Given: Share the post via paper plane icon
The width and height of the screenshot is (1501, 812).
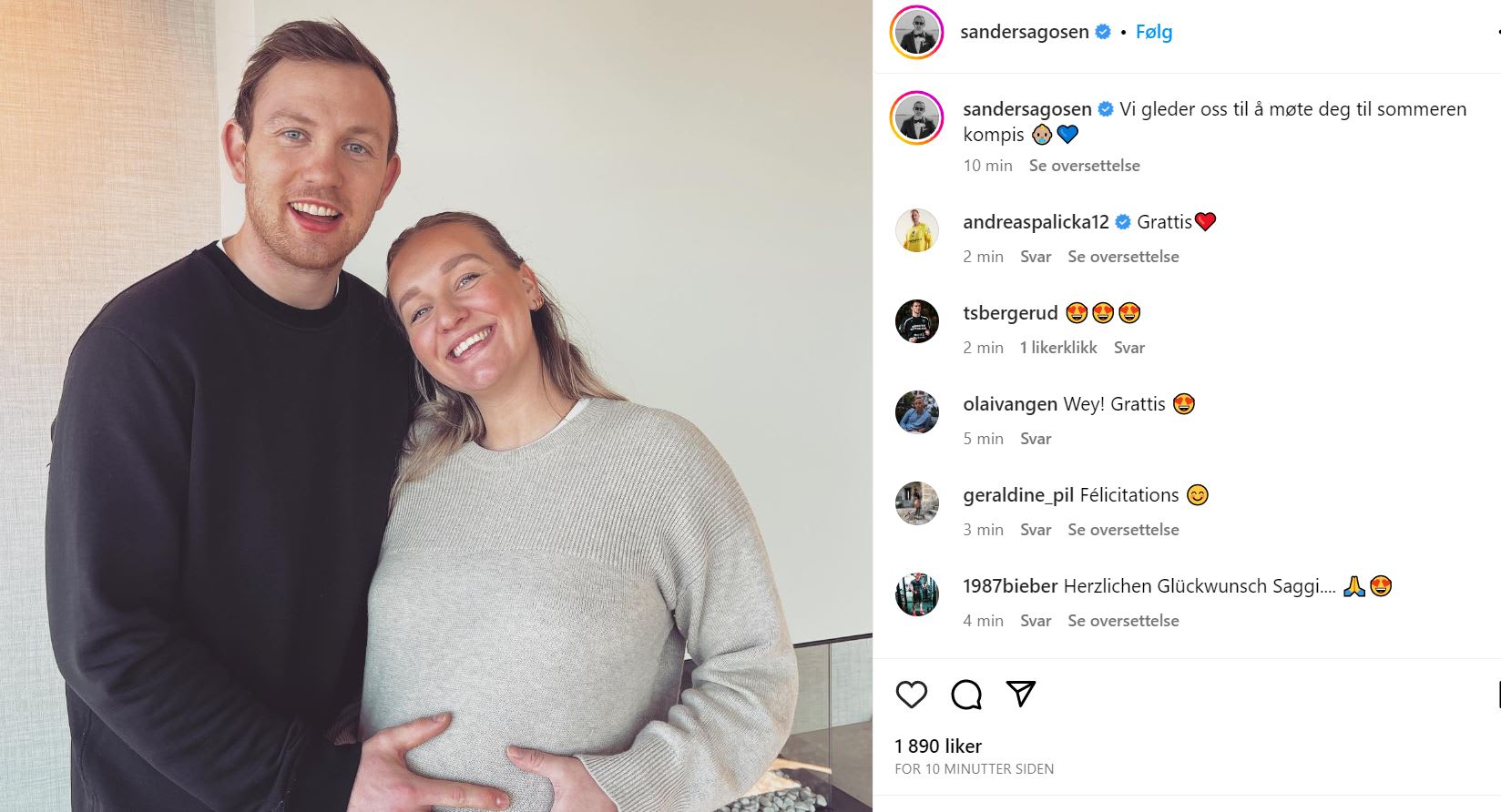Looking at the screenshot, I should point(1021,694).
